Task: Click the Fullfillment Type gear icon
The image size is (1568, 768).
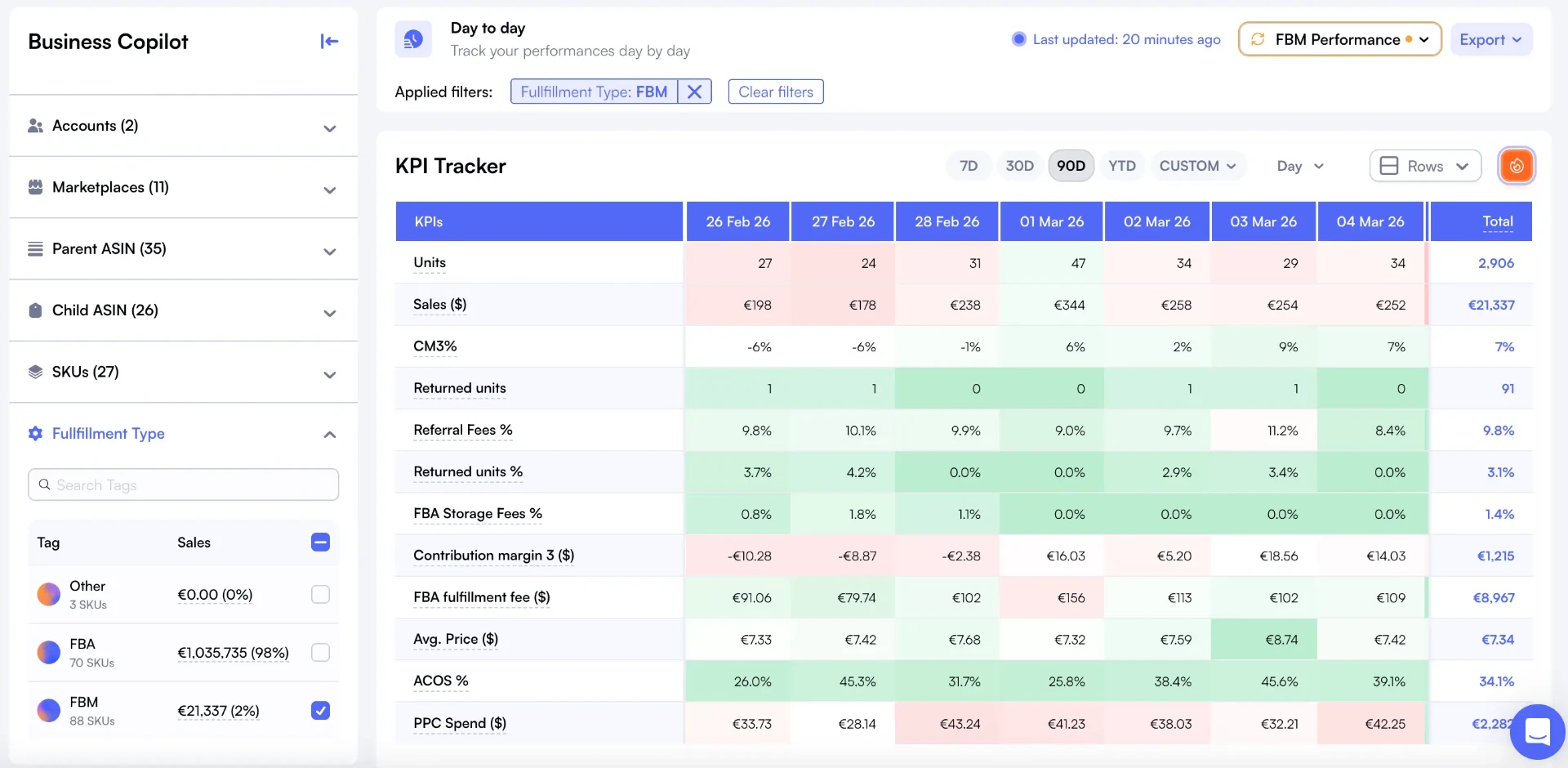Action: pyautogui.click(x=35, y=433)
